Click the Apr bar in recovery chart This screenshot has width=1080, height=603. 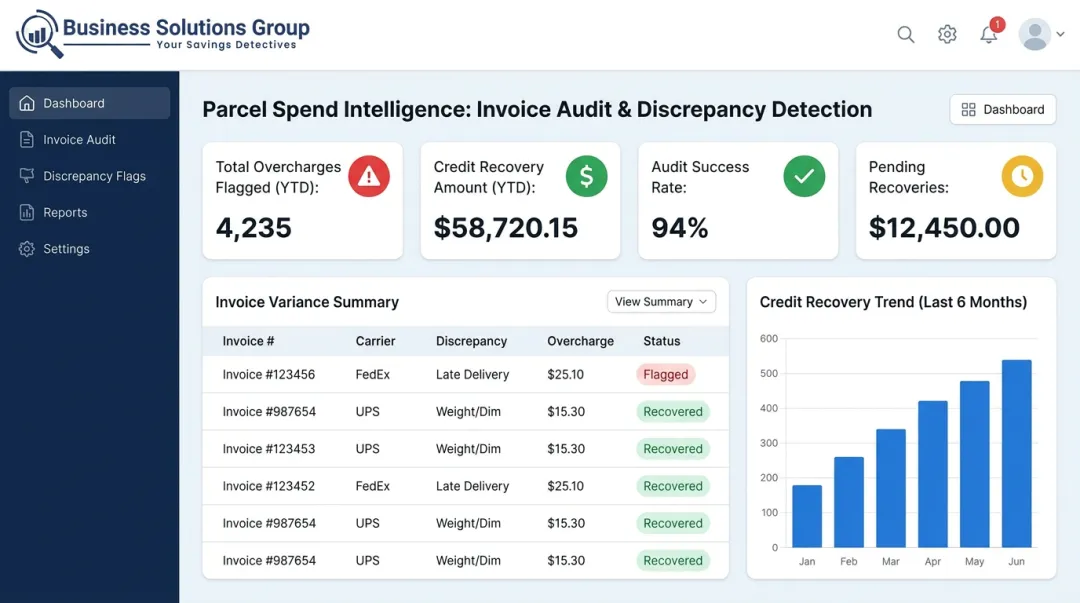coord(933,474)
